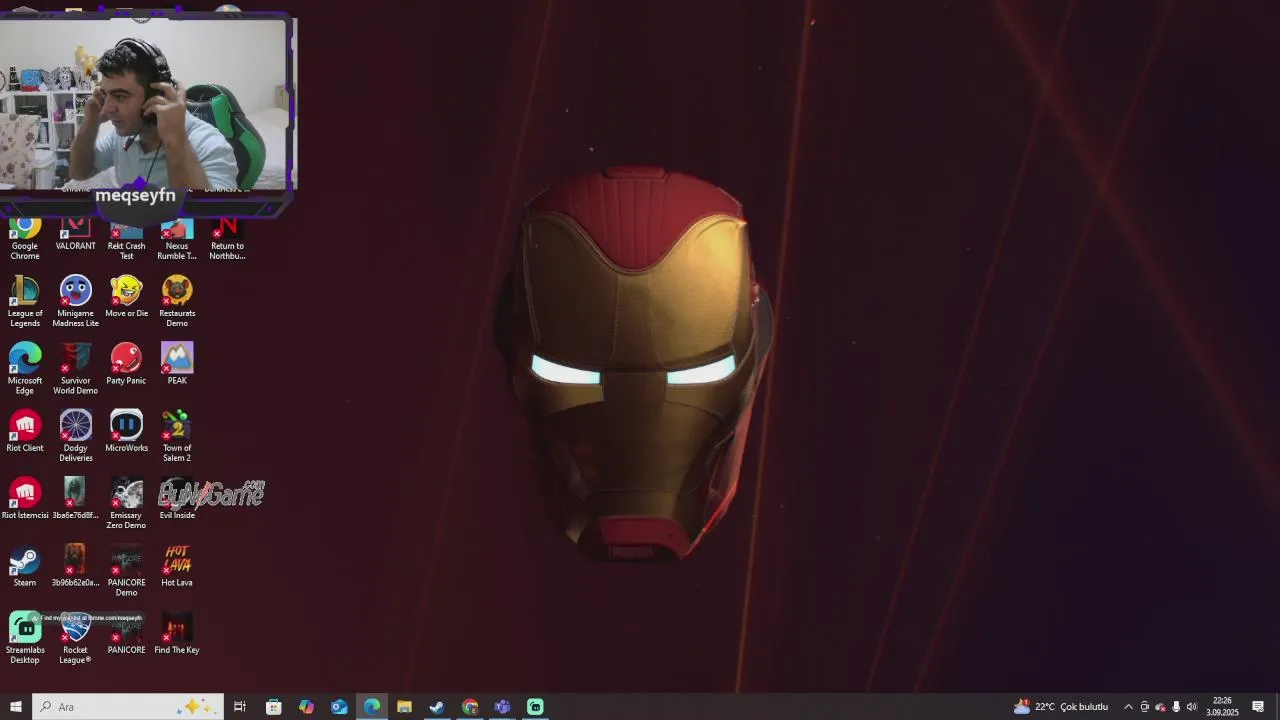This screenshot has height=720, width=1280.
Task: Select the Streamlabs Desktop shortcut icon
Action: tap(25, 638)
